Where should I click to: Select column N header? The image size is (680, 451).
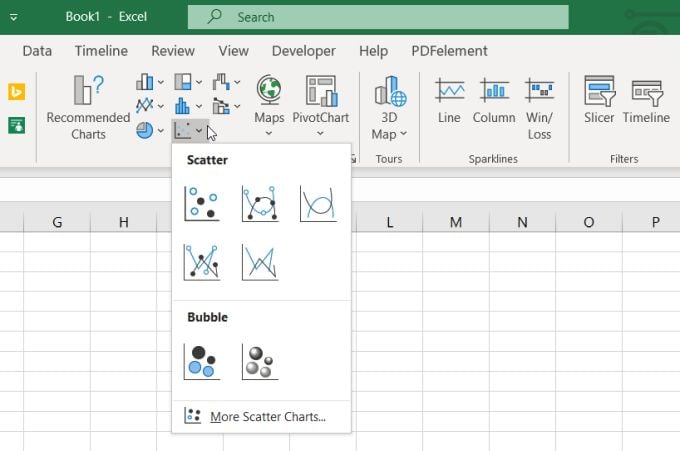tap(522, 222)
